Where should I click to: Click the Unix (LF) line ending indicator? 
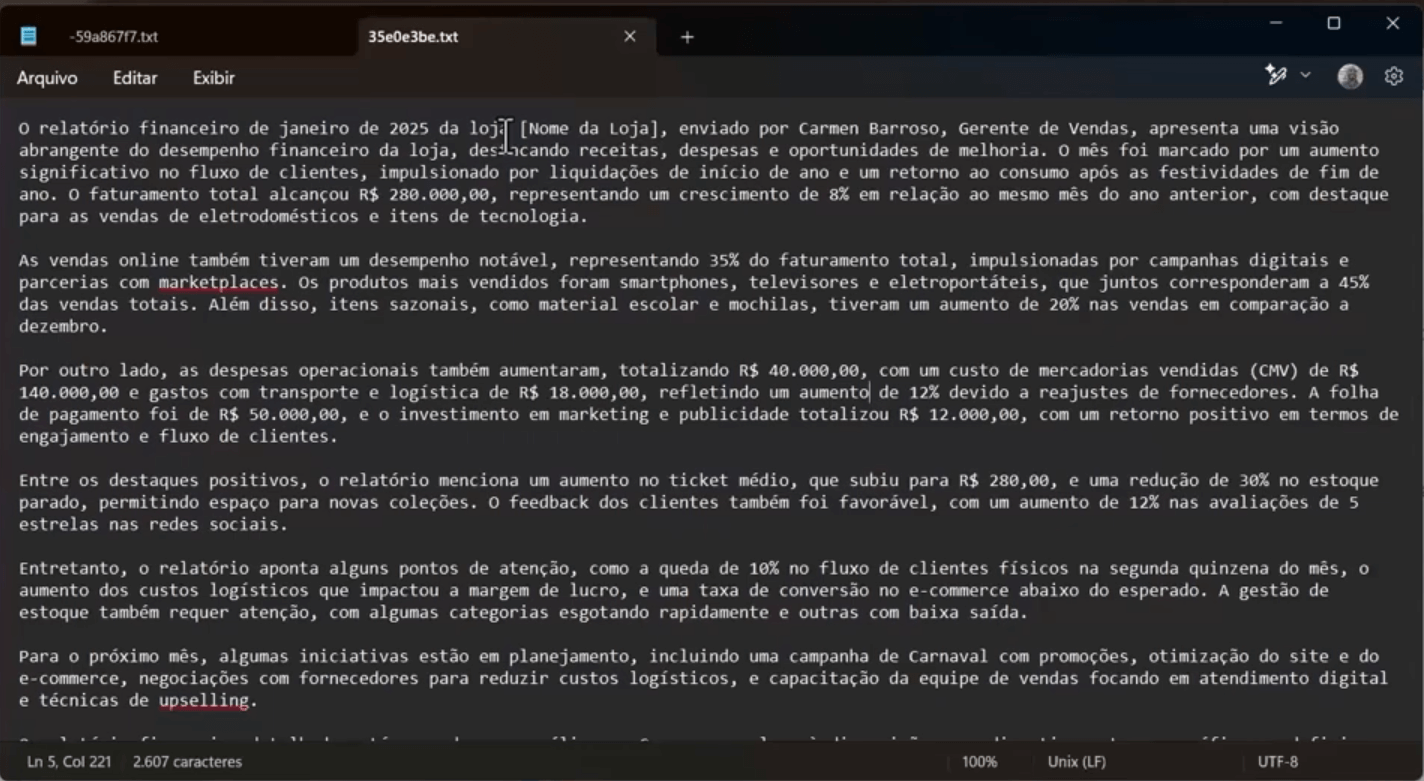pos(1076,762)
